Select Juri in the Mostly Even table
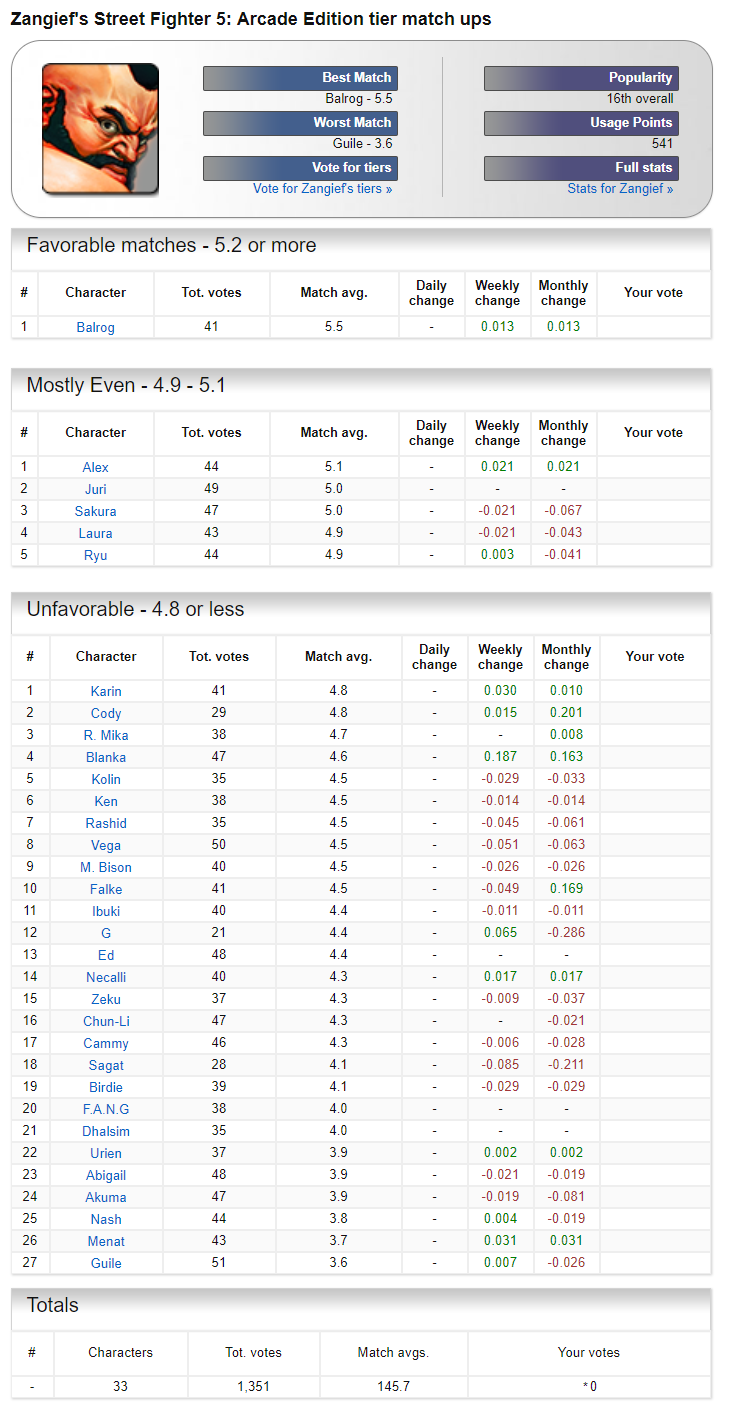Screen dimensions: 729x1409 click(x=96, y=489)
